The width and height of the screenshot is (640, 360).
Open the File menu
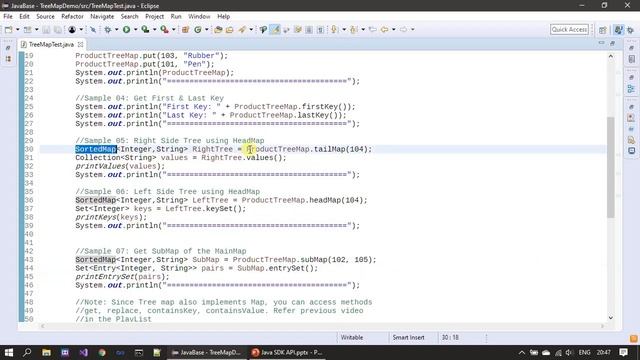8,16
